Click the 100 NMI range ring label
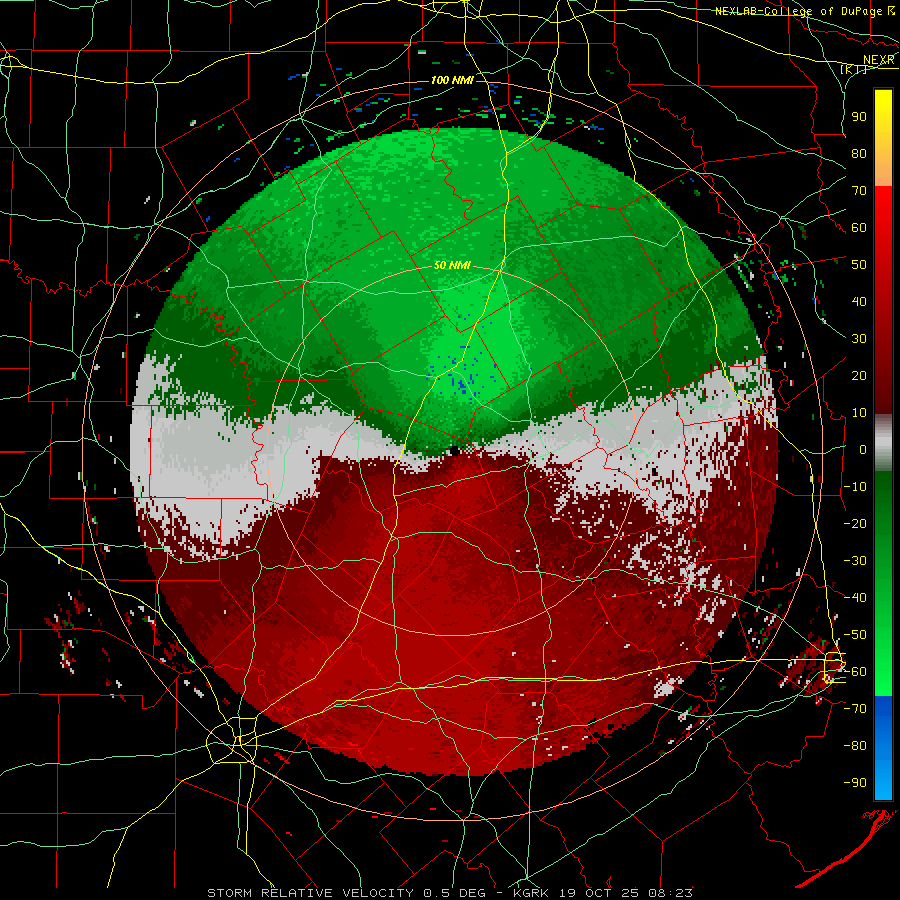900x900 pixels. point(452,80)
